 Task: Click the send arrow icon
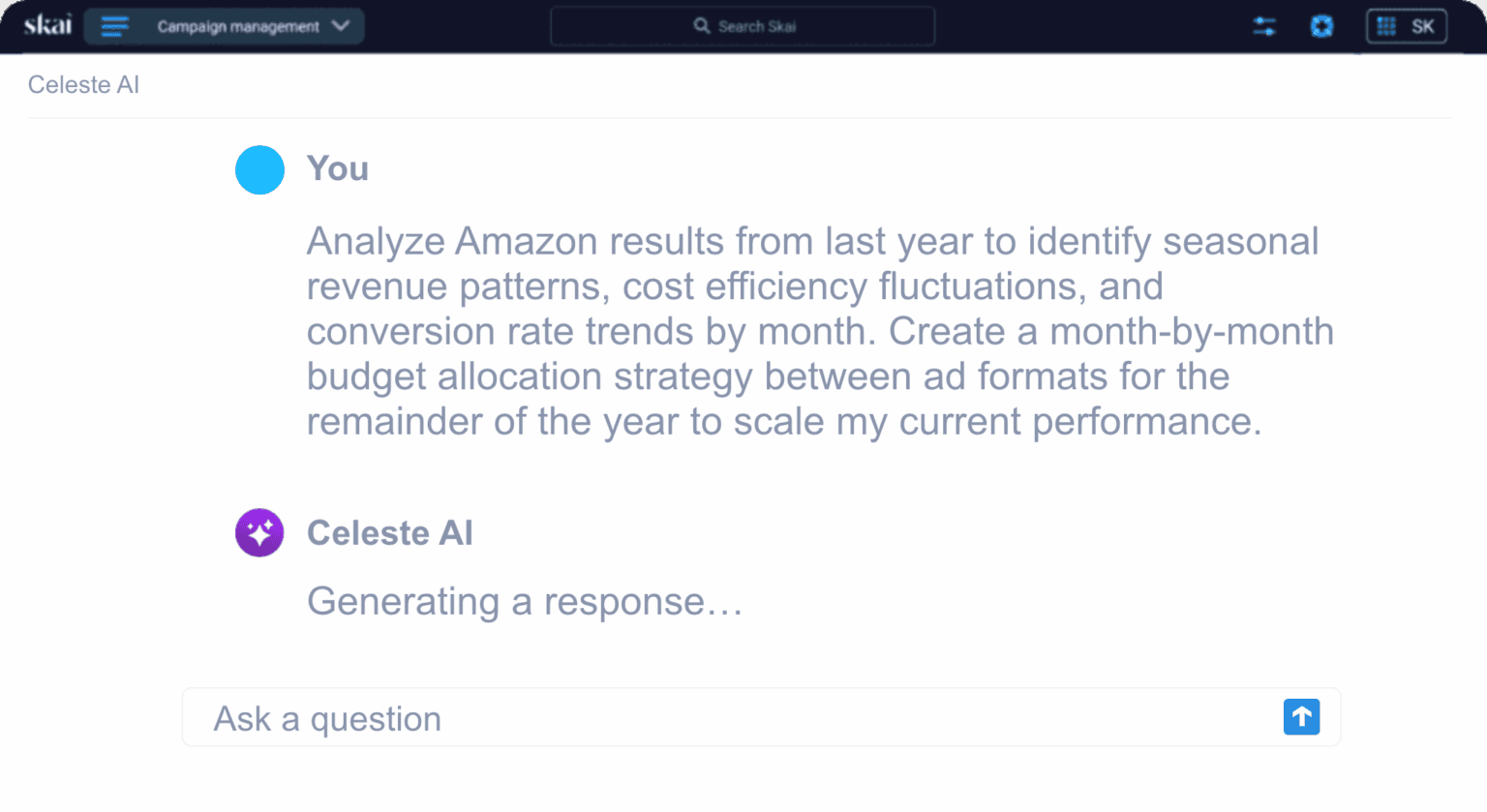point(1301,717)
